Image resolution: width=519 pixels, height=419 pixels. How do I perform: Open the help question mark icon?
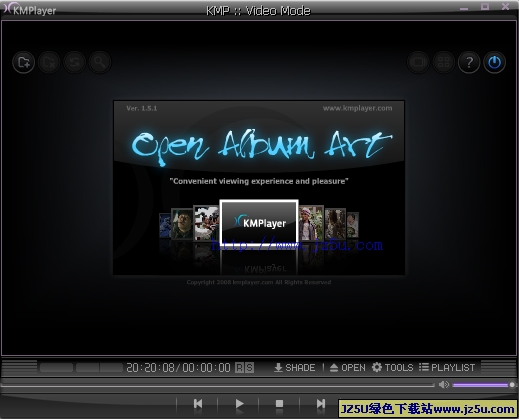click(x=469, y=62)
